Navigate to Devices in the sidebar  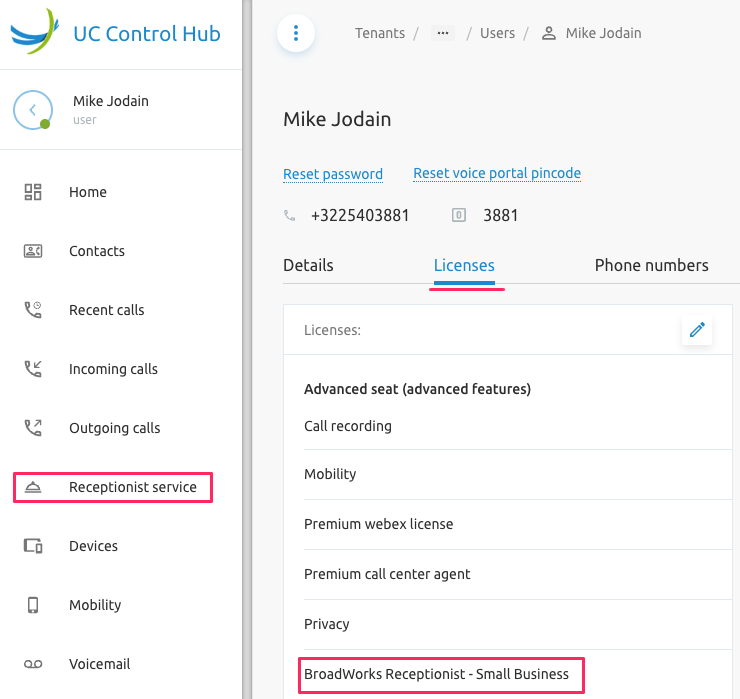tap(93, 546)
